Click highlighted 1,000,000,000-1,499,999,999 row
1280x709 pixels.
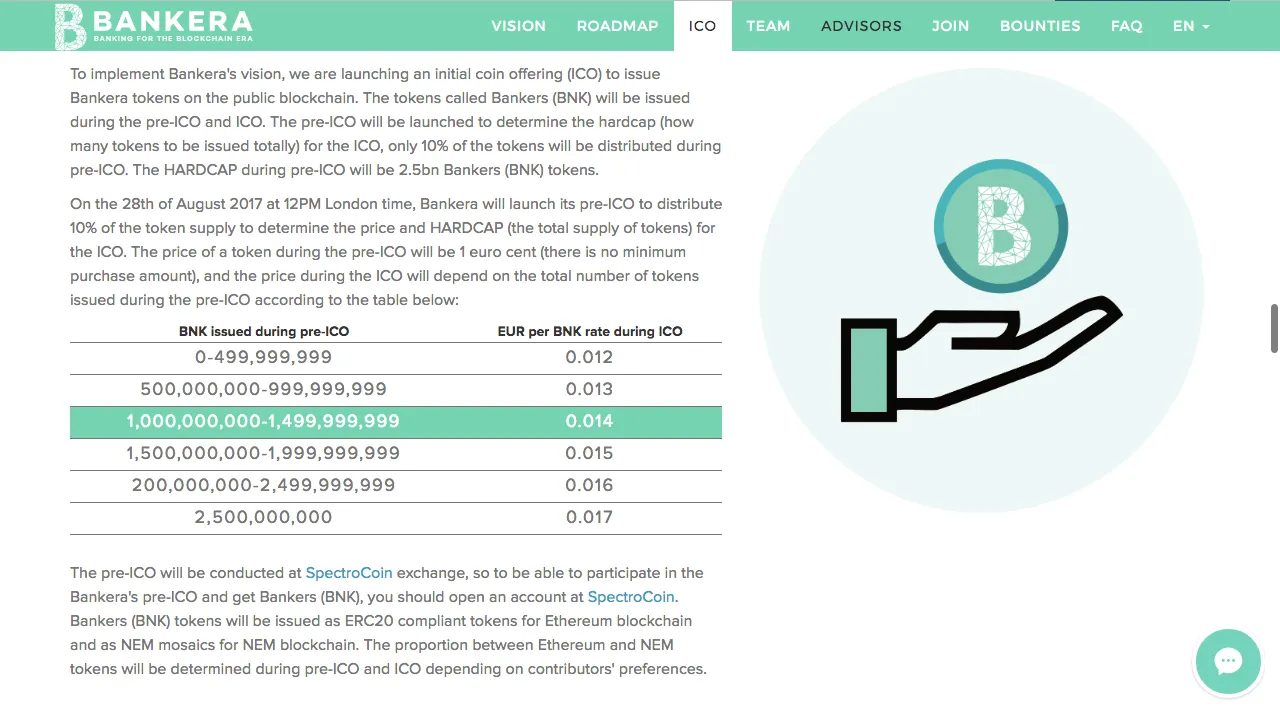(x=396, y=422)
